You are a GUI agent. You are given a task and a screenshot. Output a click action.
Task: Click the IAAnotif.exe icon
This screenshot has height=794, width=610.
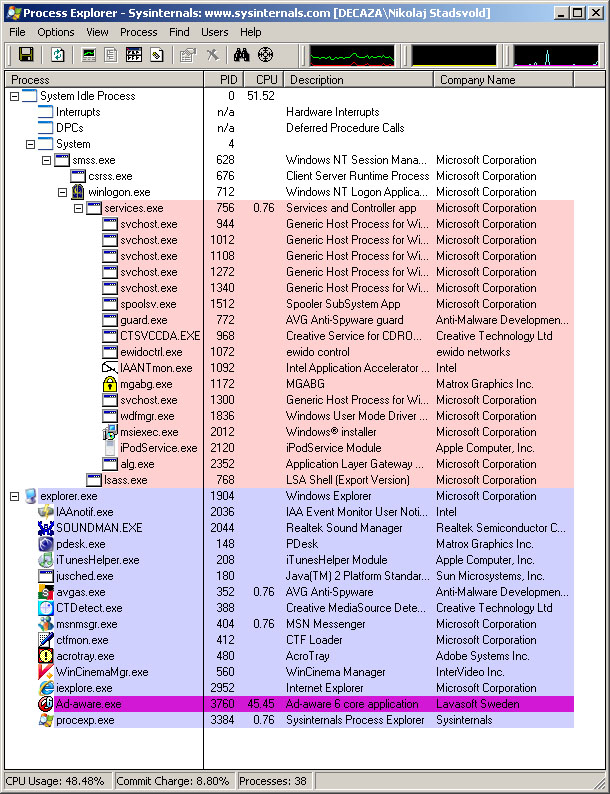(x=46, y=512)
